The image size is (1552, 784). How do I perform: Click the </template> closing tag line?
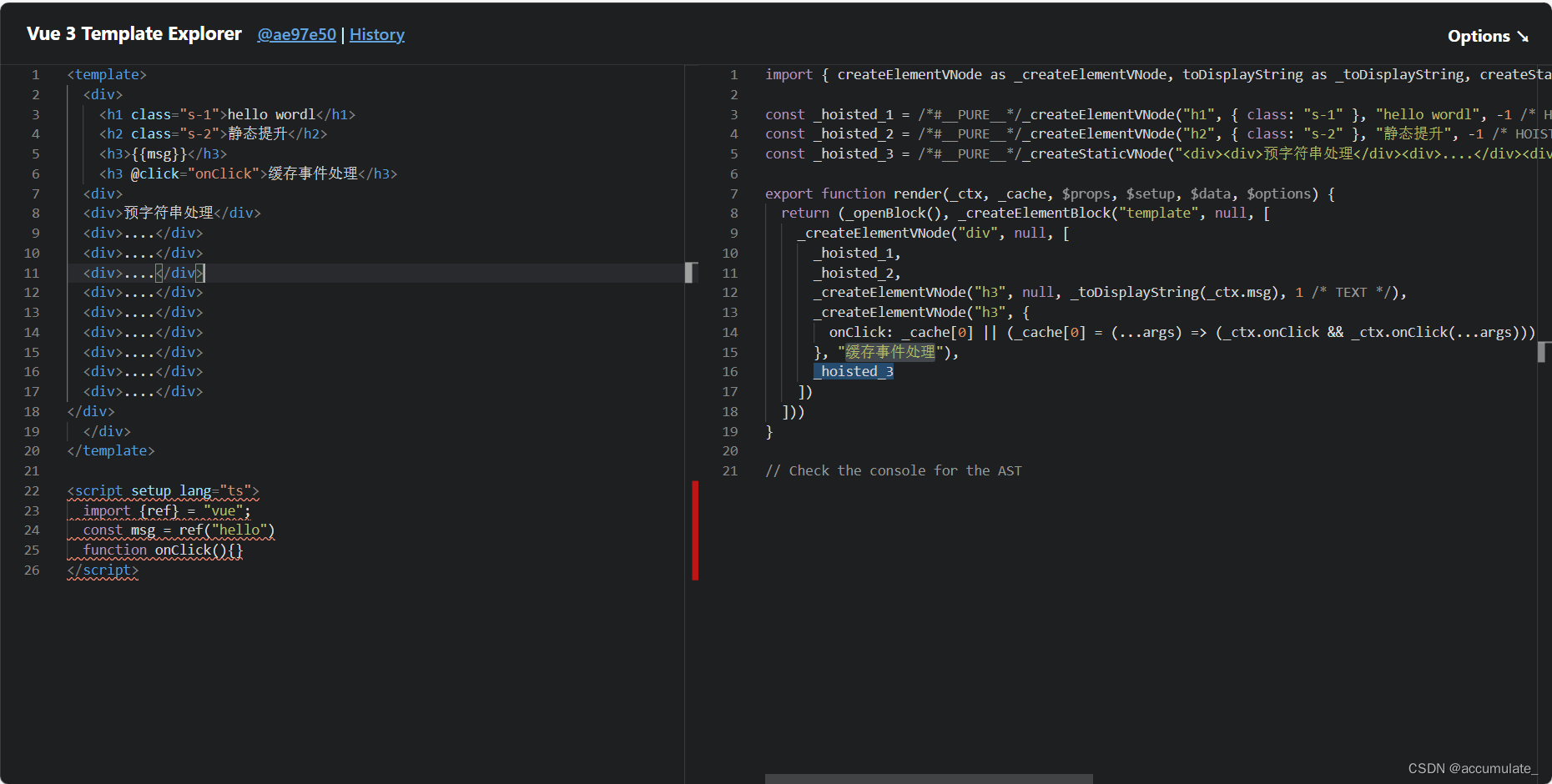[111, 450]
